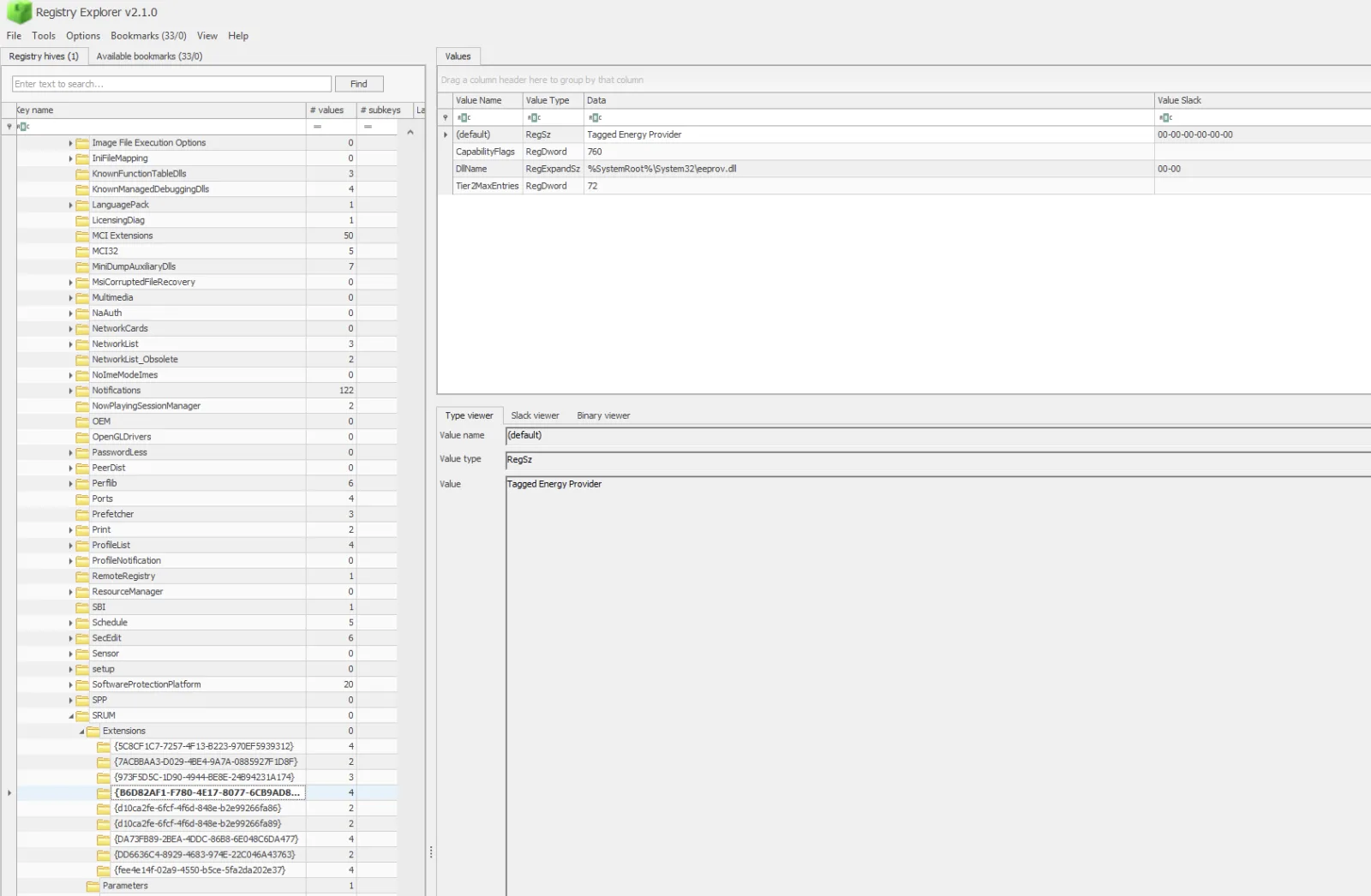This screenshot has width=1371, height=896.
Task: Select the Schedule folder icon
Action: (82, 623)
